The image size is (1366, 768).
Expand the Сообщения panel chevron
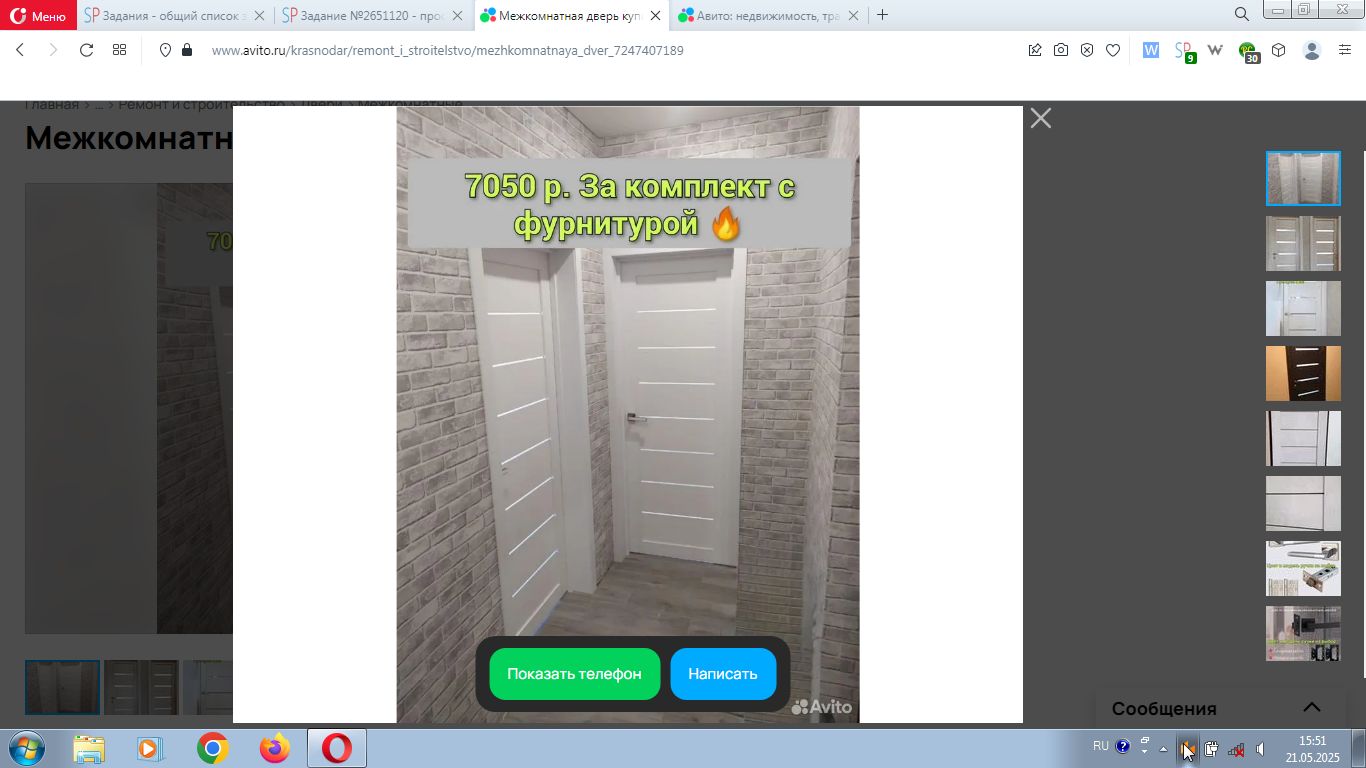tap(1311, 707)
